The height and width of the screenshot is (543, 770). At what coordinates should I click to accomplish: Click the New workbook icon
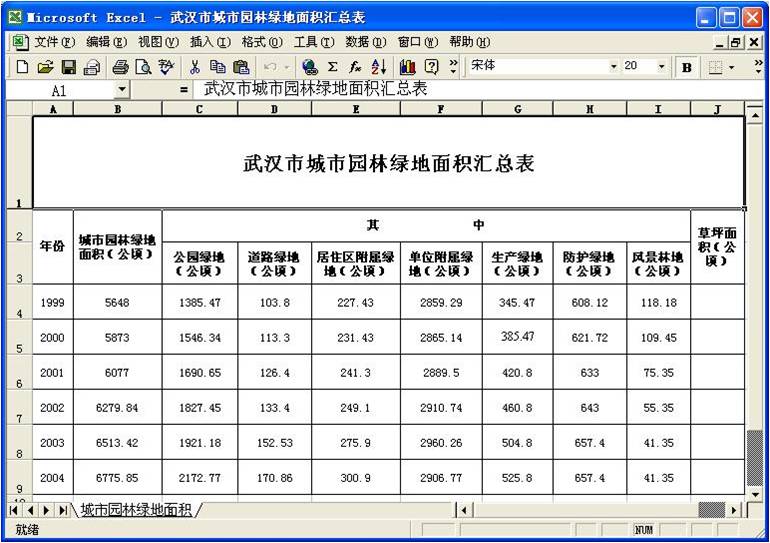click(x=22, y=67)
